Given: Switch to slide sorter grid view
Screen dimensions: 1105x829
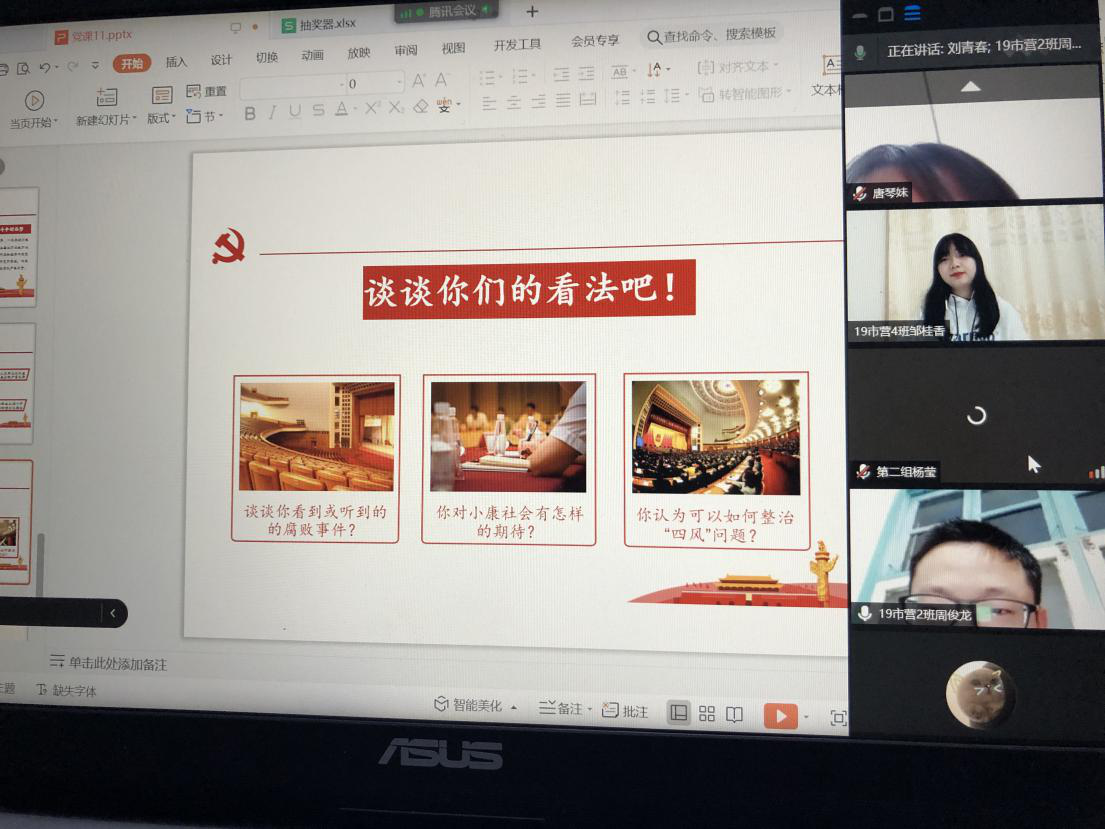Looking at the screenshot, I should tap(707, 714).
